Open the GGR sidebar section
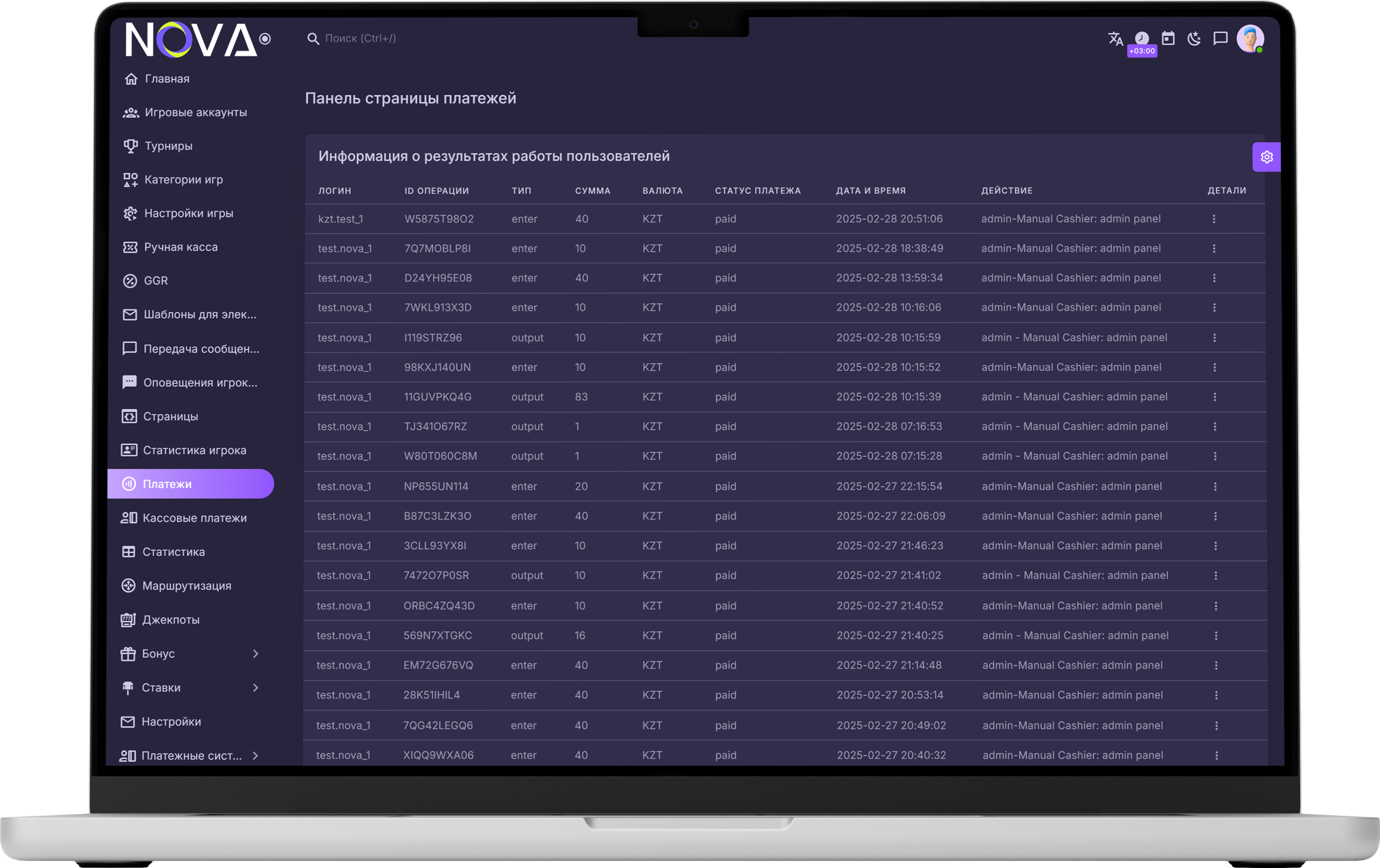 [x=155, y=281]
